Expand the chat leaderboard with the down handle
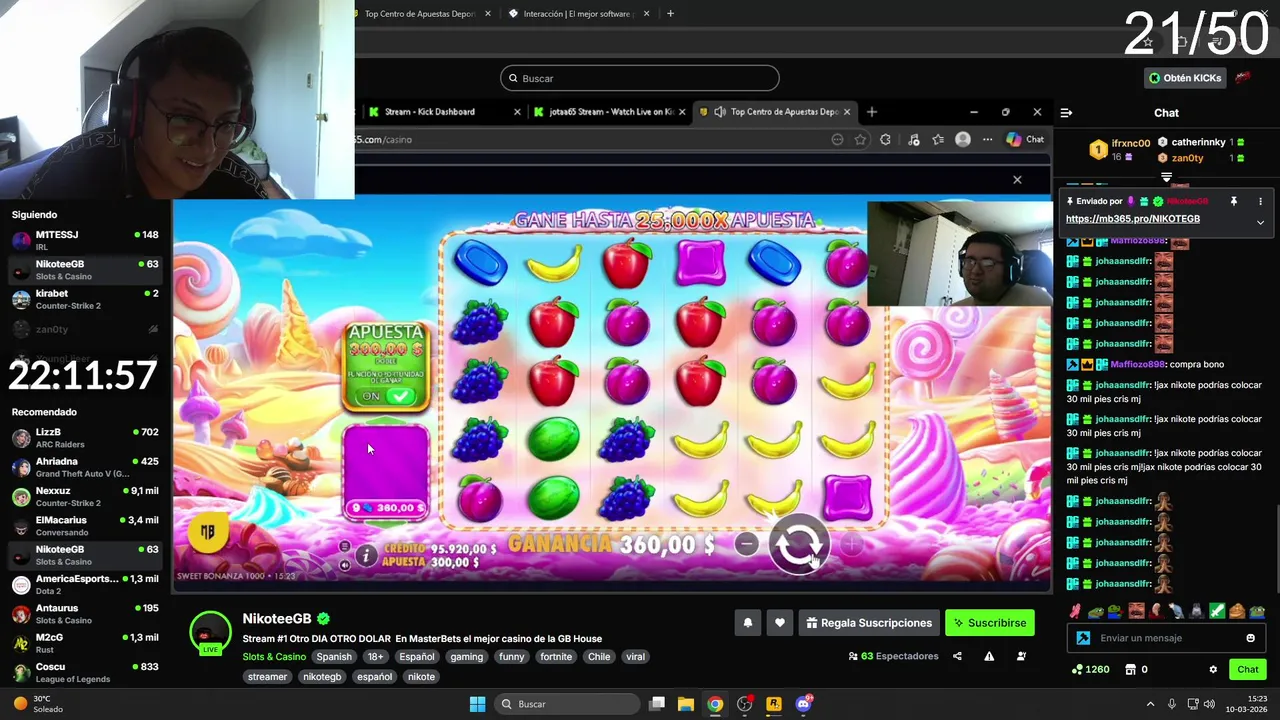This screenshot has width=1280, height=720. tap(1166, 177)
